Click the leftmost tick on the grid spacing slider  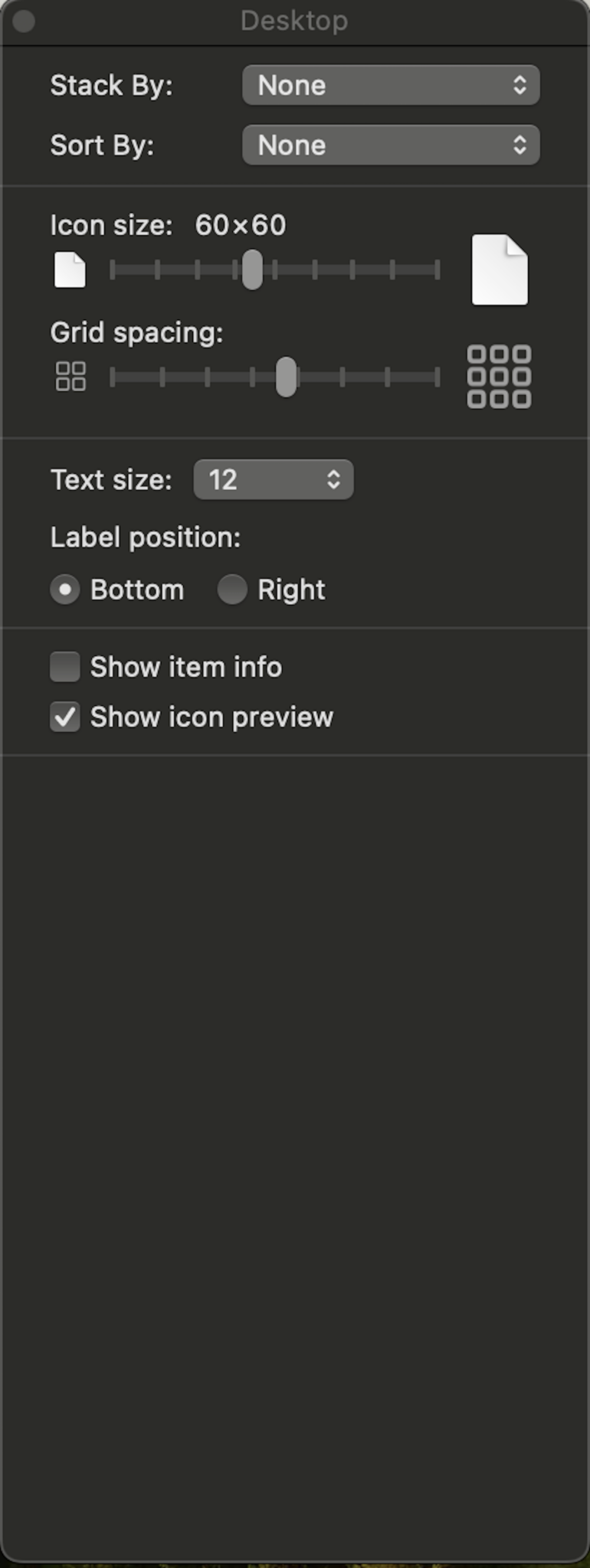pos(112,377)
